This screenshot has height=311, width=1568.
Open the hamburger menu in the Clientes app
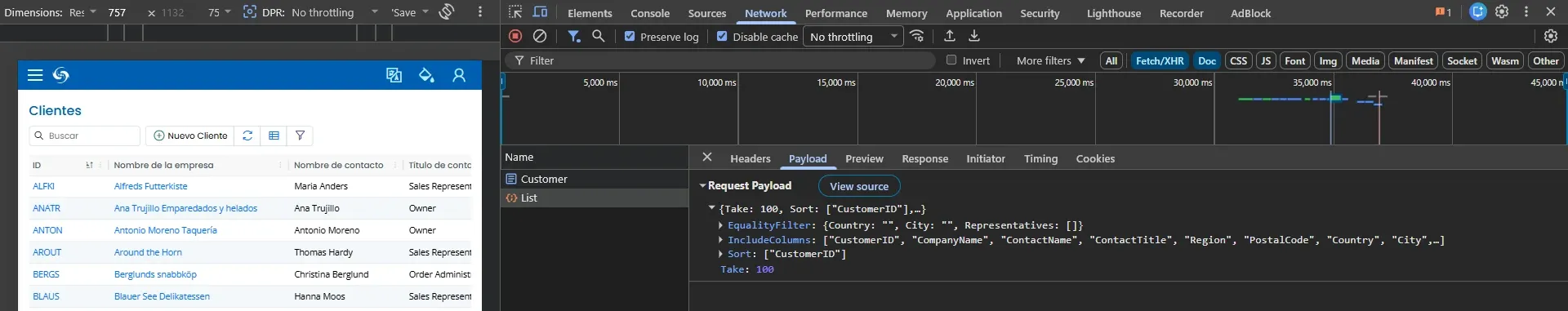click(35, 75)
